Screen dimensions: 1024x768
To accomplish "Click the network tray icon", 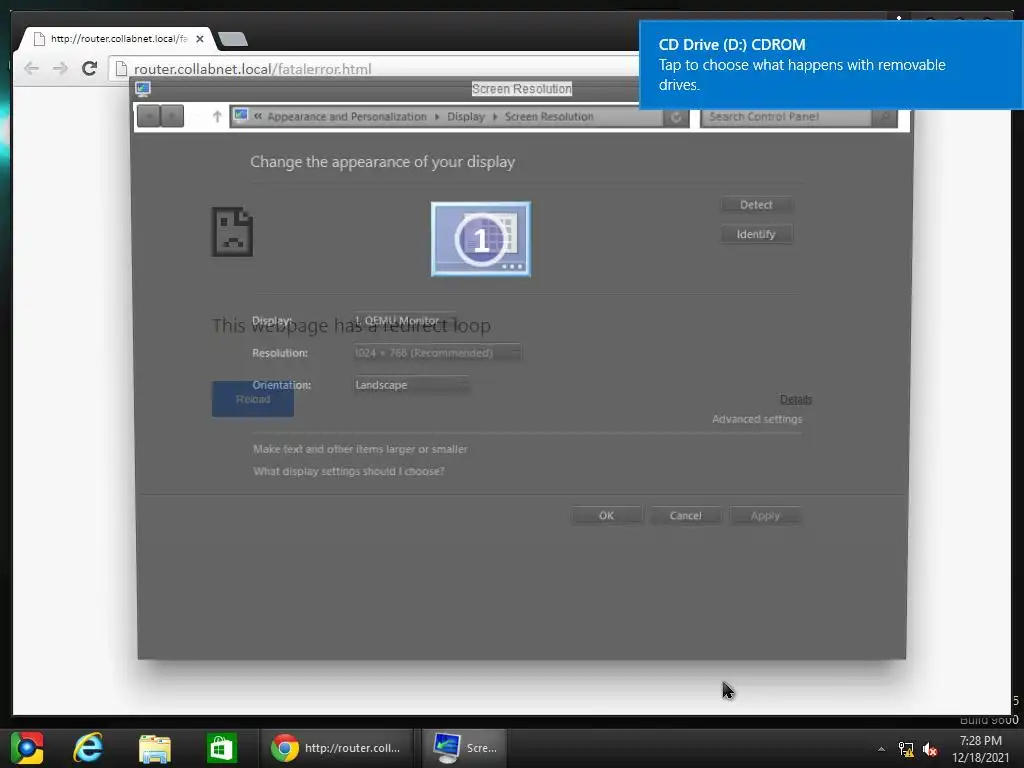I will [906, 749].
